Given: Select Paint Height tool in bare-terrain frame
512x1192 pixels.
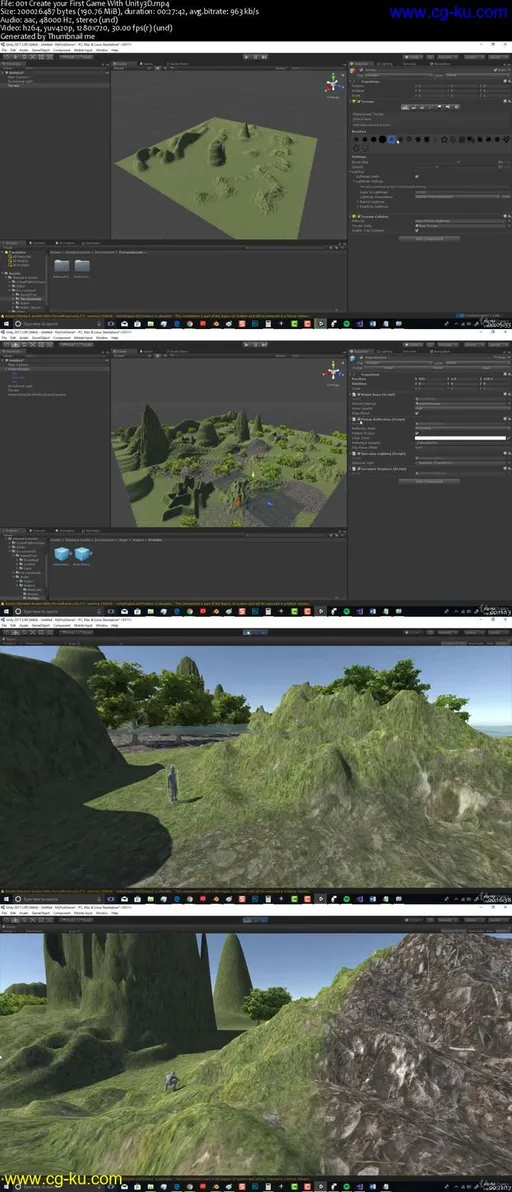Looking at the screenshot, I should pos(413,107).
